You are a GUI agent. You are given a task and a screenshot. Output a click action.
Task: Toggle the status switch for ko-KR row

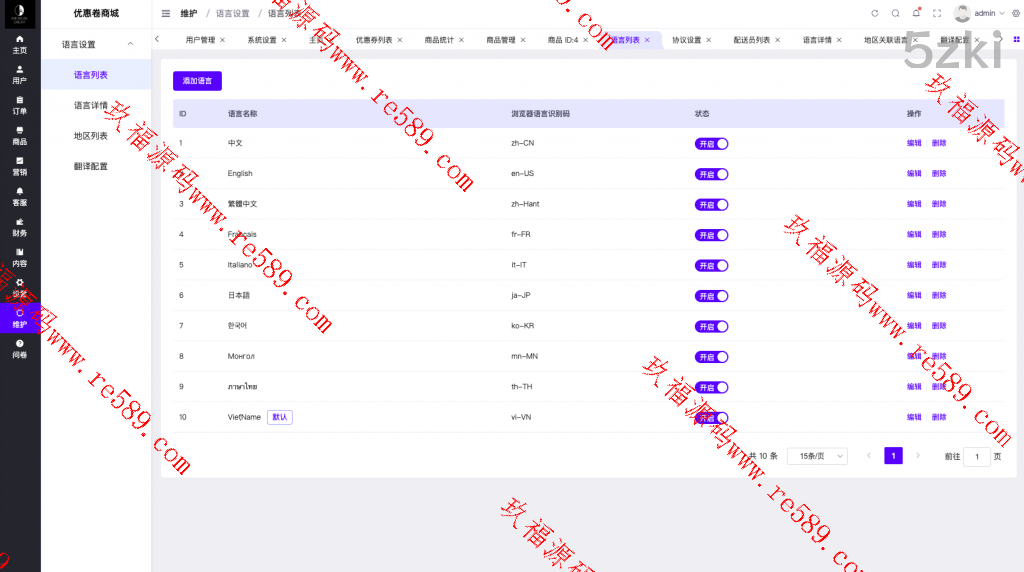(711, 326)
